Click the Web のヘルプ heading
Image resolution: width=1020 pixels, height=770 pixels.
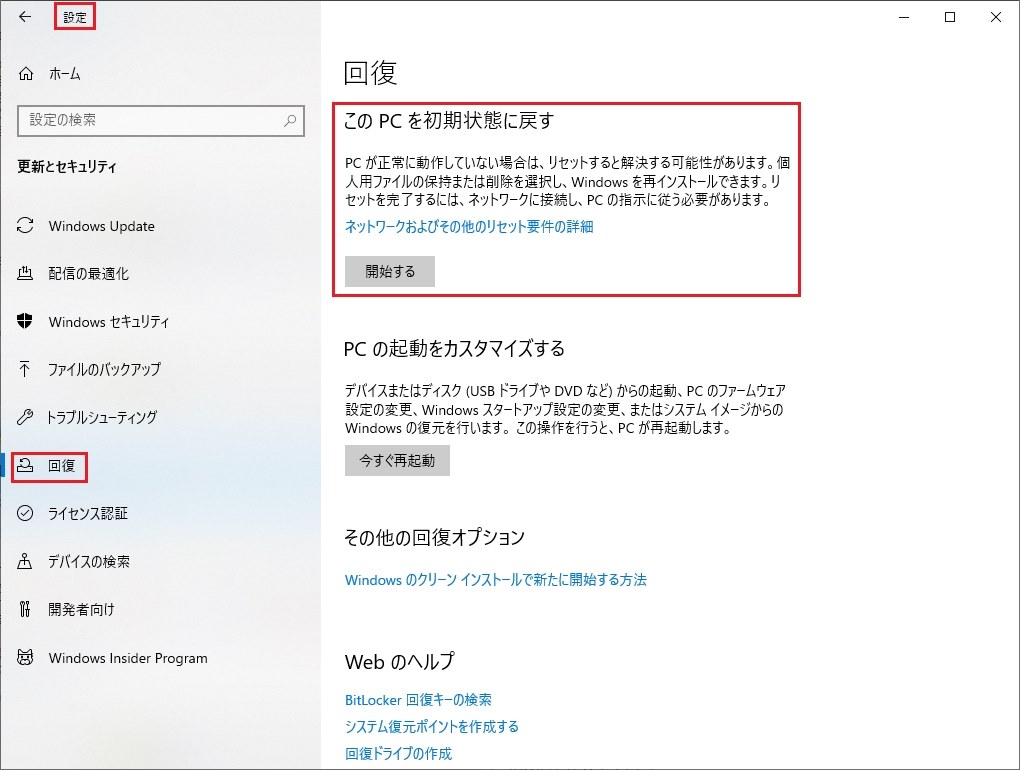[399, 661]
